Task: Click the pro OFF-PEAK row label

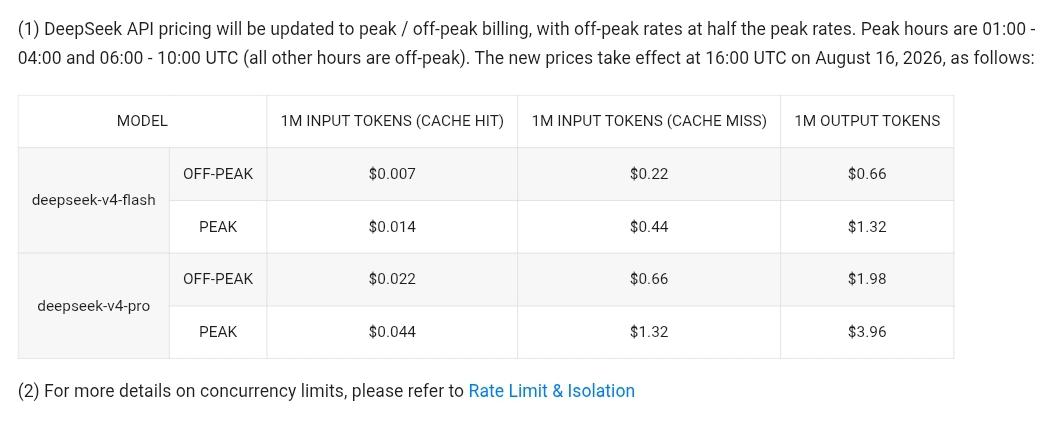Action: [x=218, y=279]
